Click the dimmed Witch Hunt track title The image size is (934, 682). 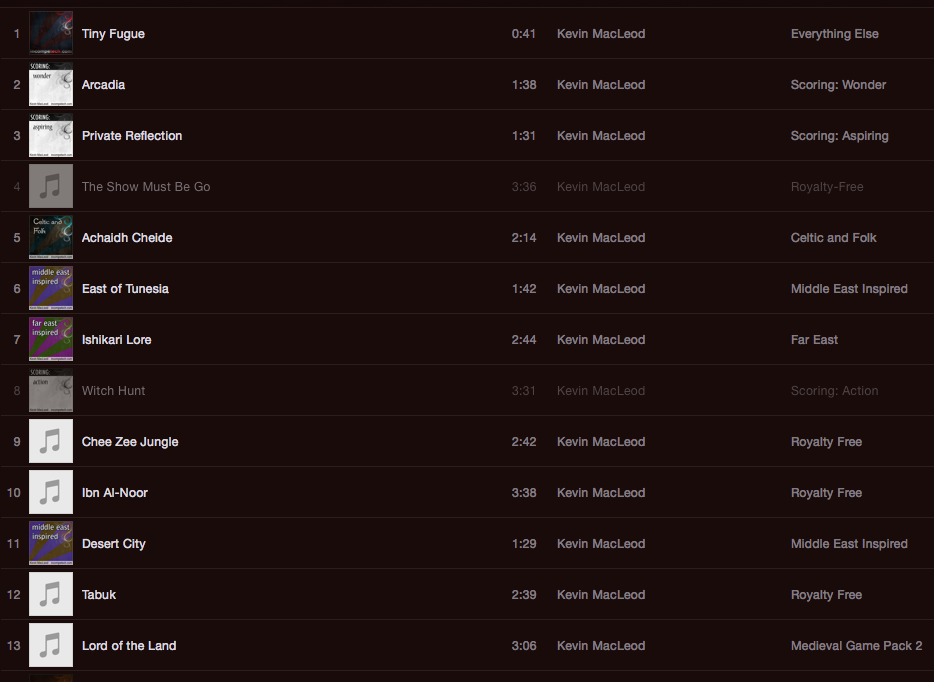pos(113,391)
